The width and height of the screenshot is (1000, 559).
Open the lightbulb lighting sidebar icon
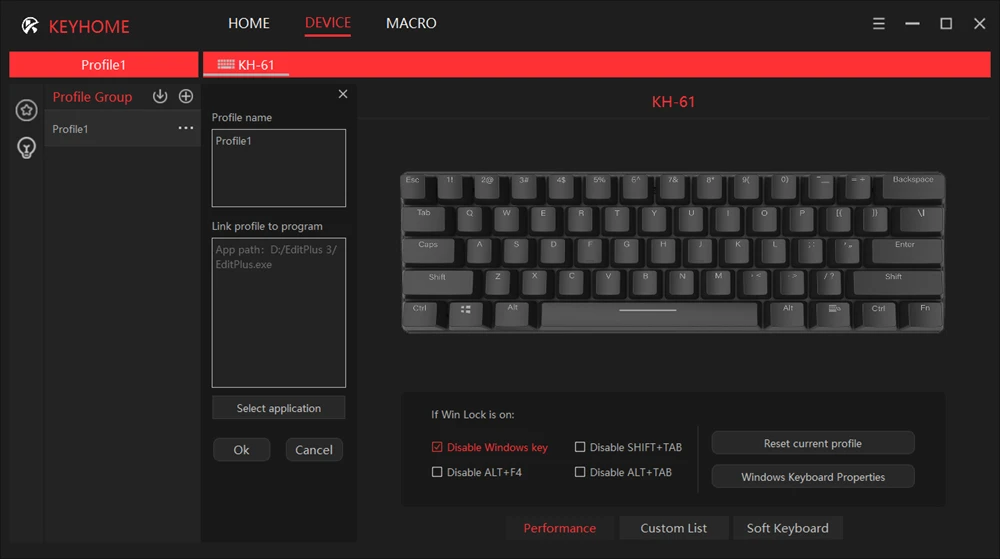click(26, 148)
